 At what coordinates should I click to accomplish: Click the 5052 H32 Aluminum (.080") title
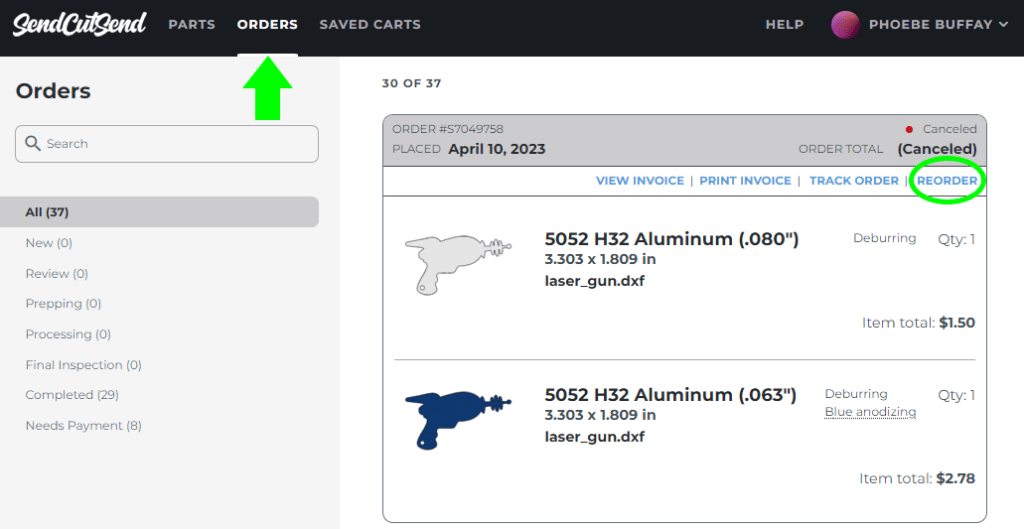click(672, 239)
